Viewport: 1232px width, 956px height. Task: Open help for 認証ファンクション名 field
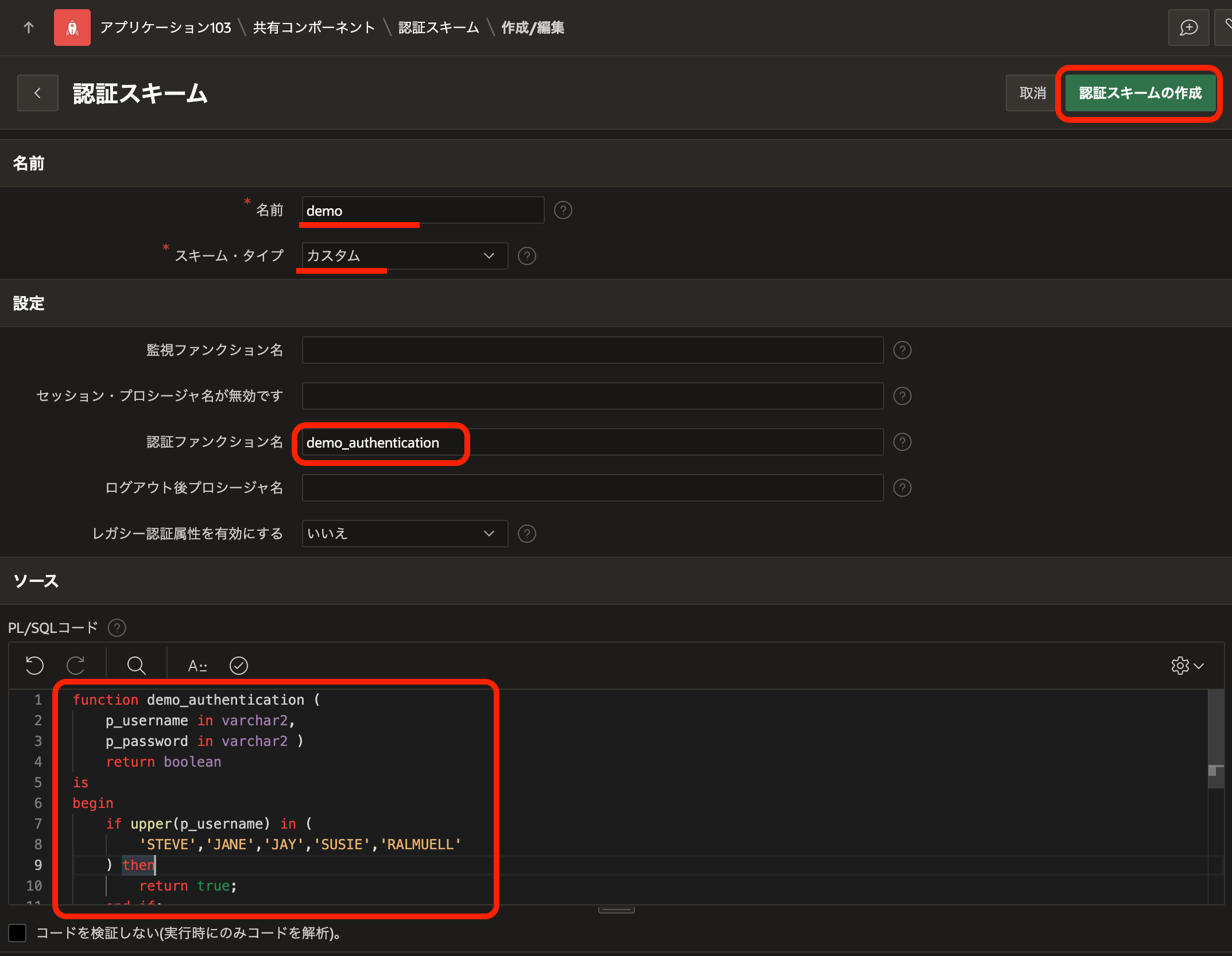tap(902, 442)
